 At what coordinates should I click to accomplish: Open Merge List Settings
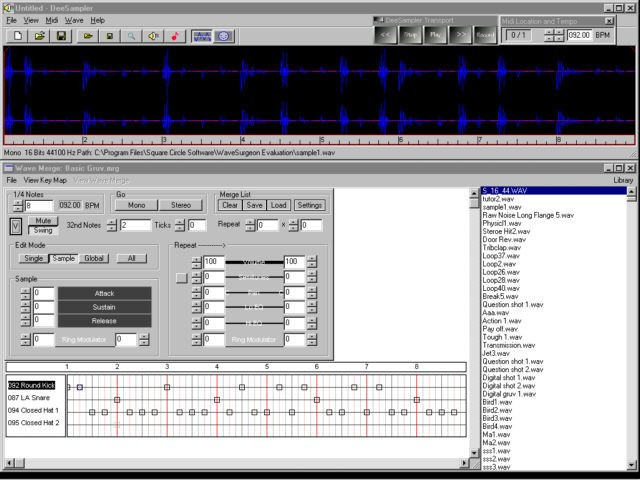click(x=309, y=205)
